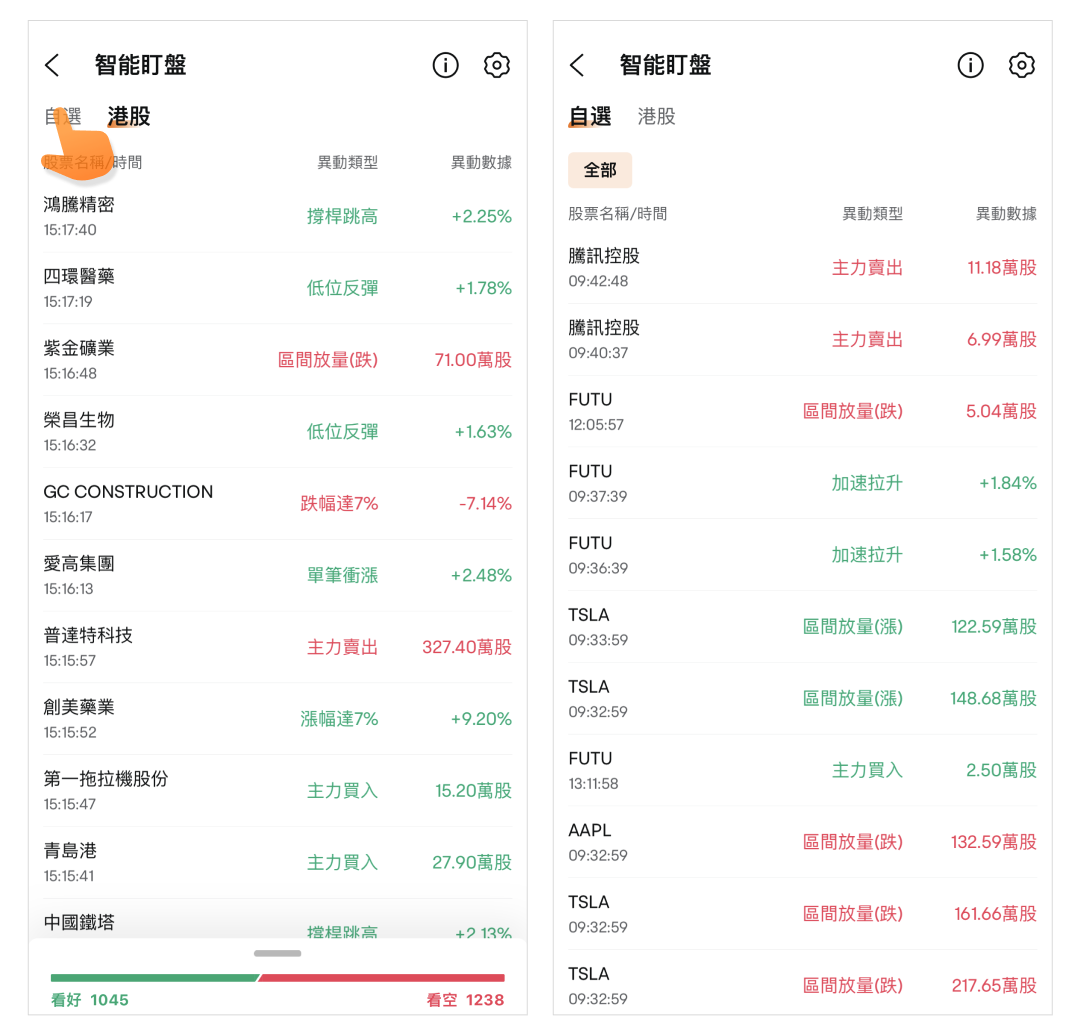The width and height of the screenshot is (1080, 1036).
Task: Switch to 港股 tab in right screen
Action: click(x=657, y=116)
